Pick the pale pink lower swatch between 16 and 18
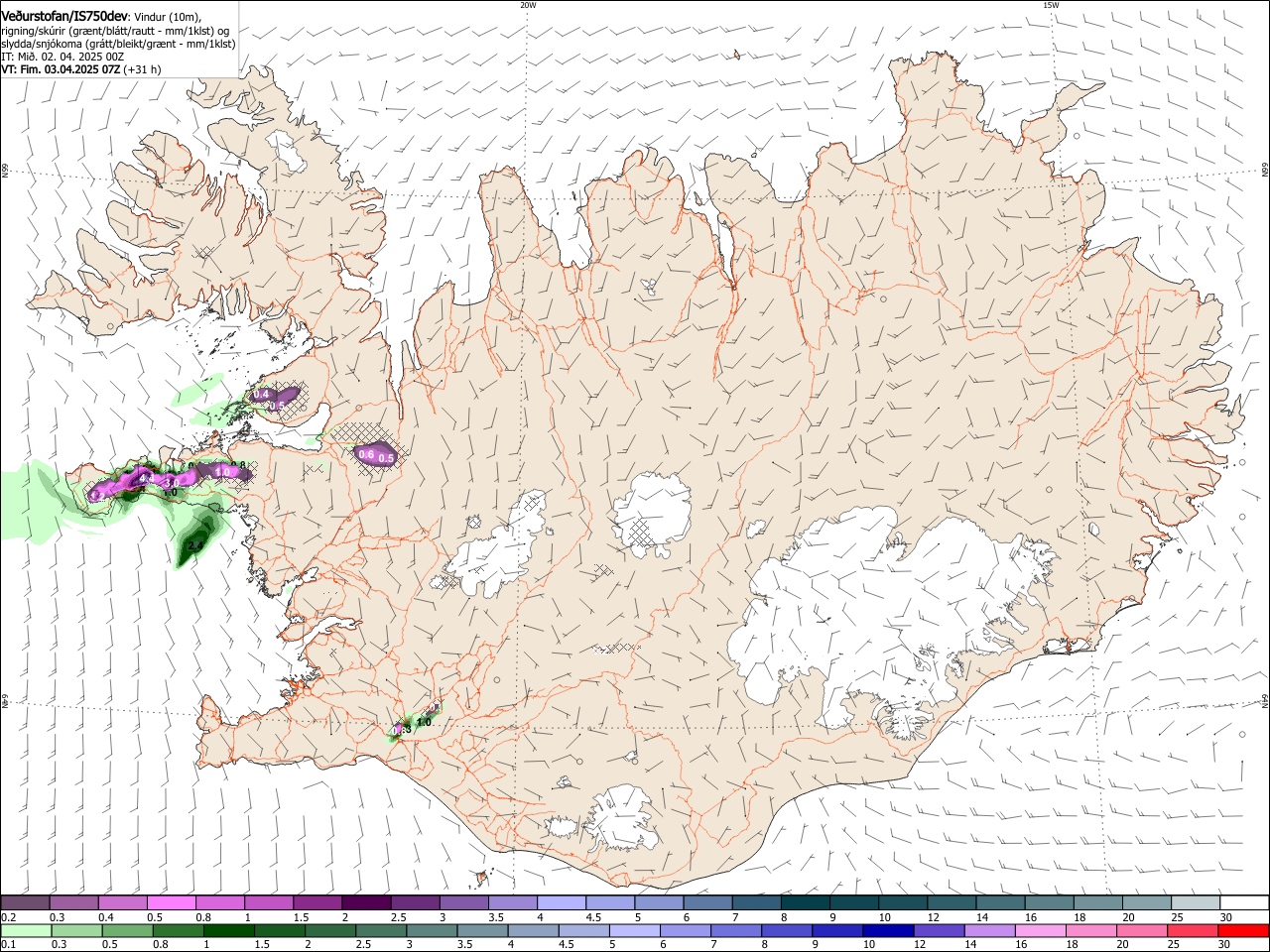1270x952 pixels. coord(1041,930)
